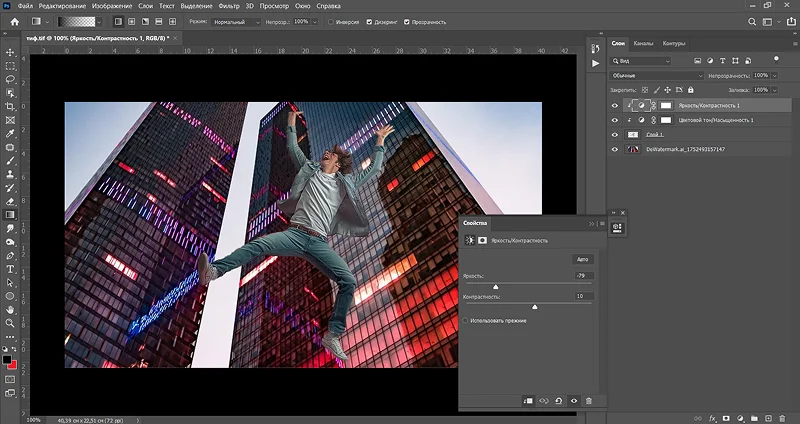Filter layers for text type
Image resolution: width=800 pixels, height=424 pixels.
pos(722,61)
